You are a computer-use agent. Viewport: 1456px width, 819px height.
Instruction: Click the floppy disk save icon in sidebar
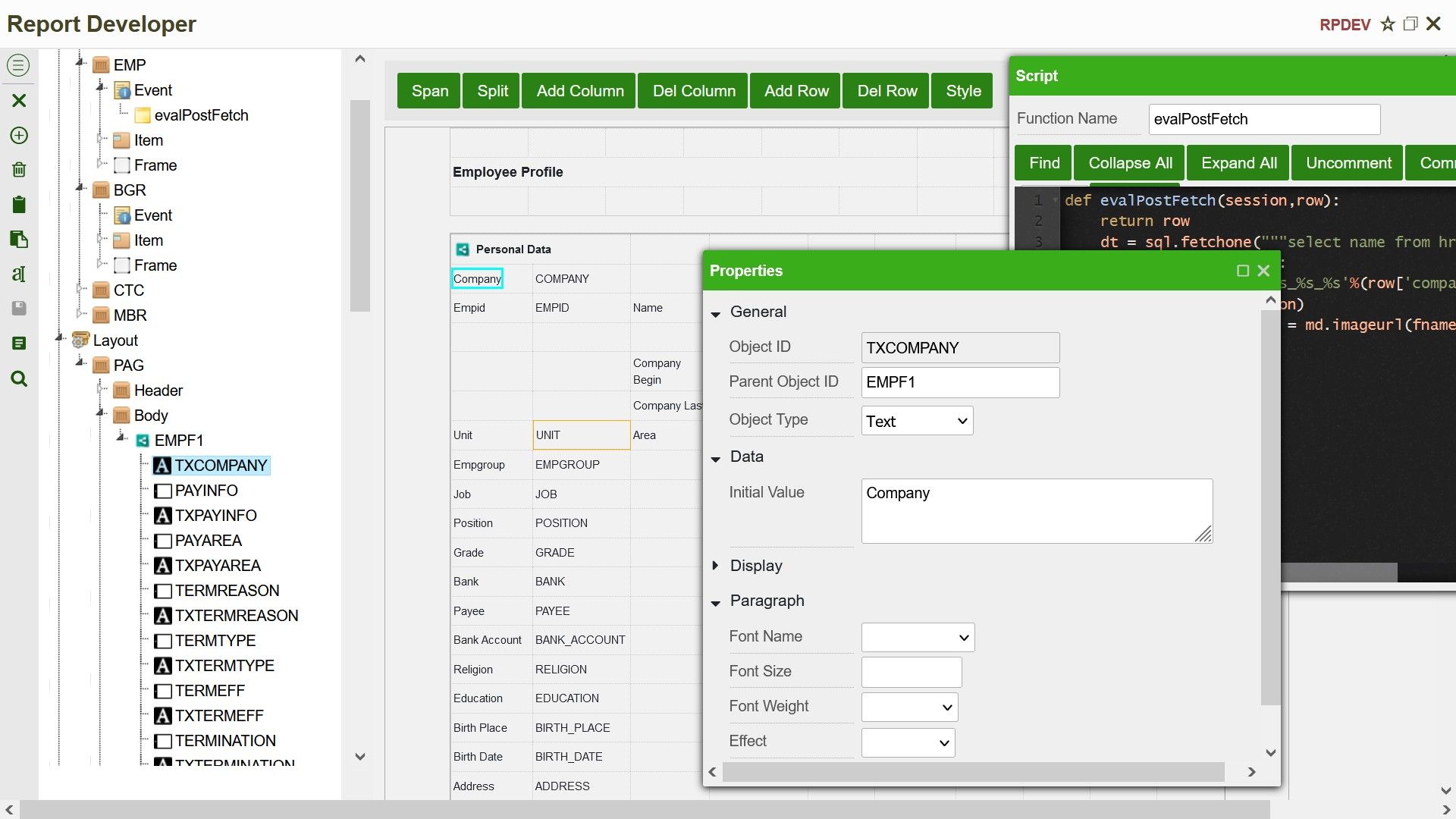tap(19, 308)
